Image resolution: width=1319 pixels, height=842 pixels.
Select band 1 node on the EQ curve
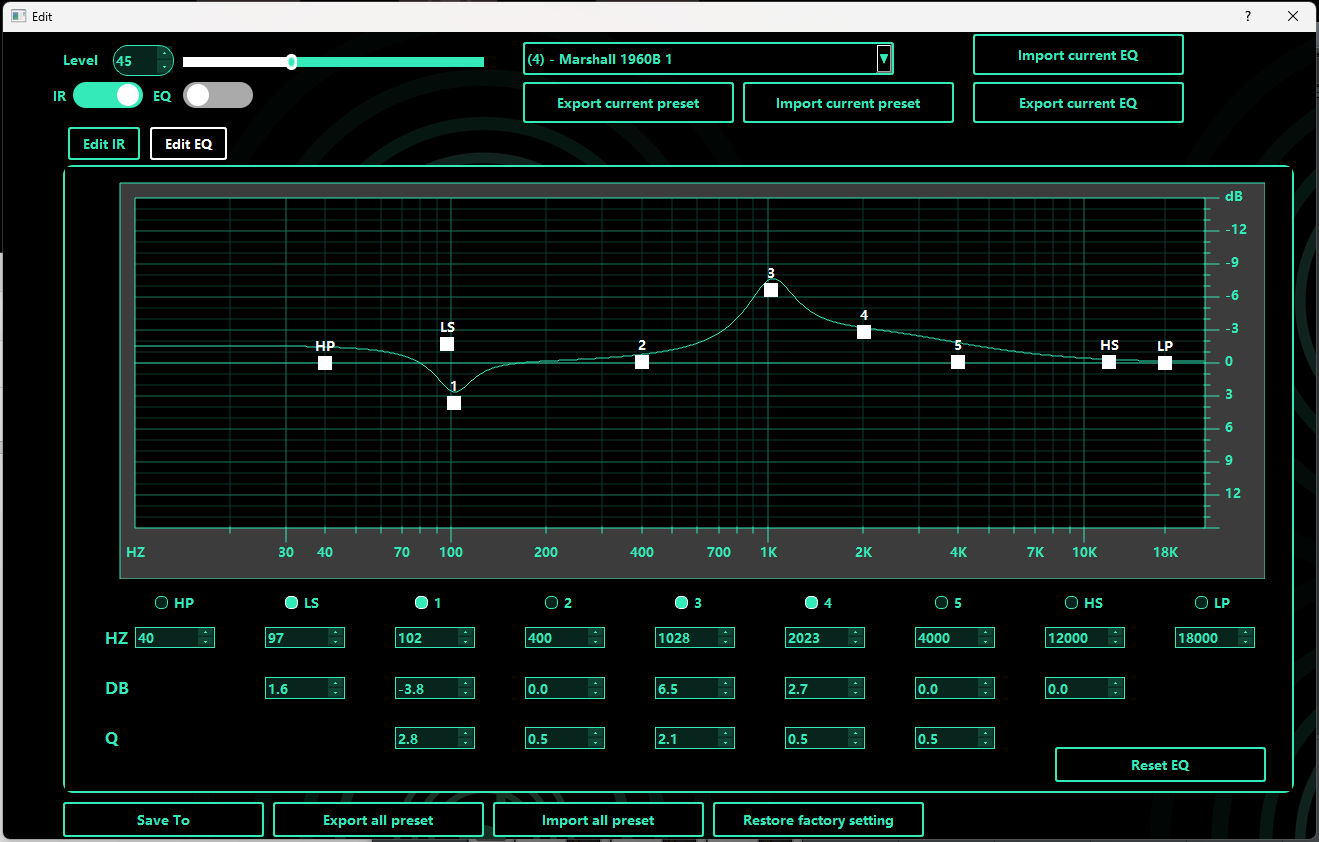[454, 403]
